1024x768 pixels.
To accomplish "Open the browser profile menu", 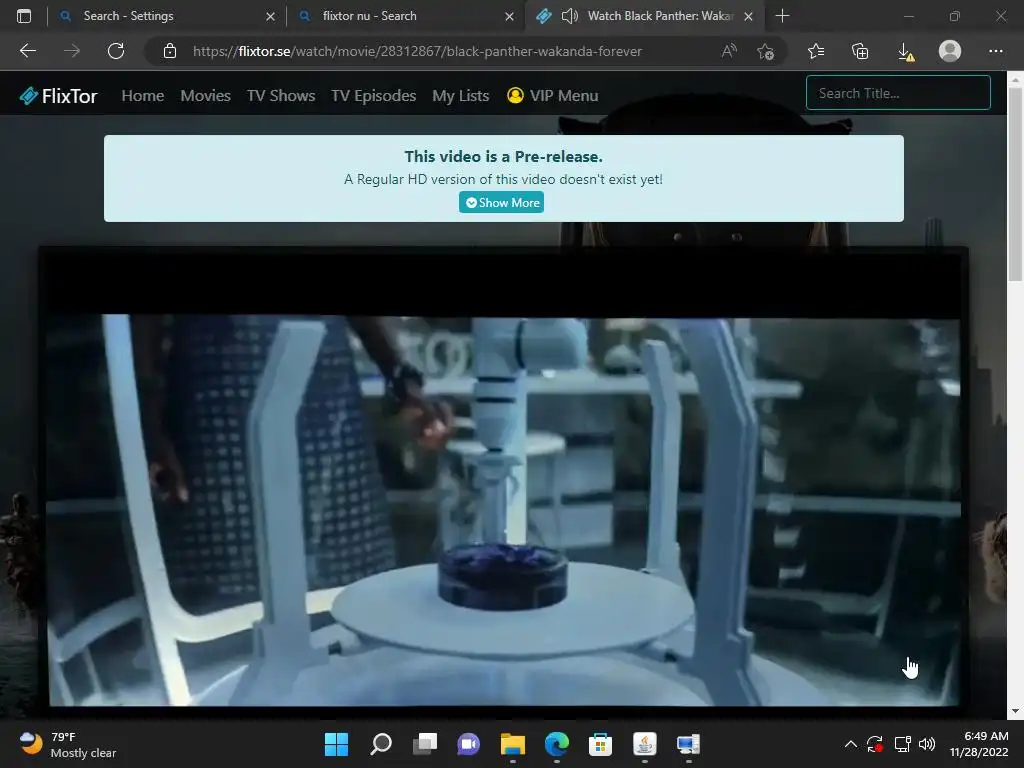I will coord(950,51).
